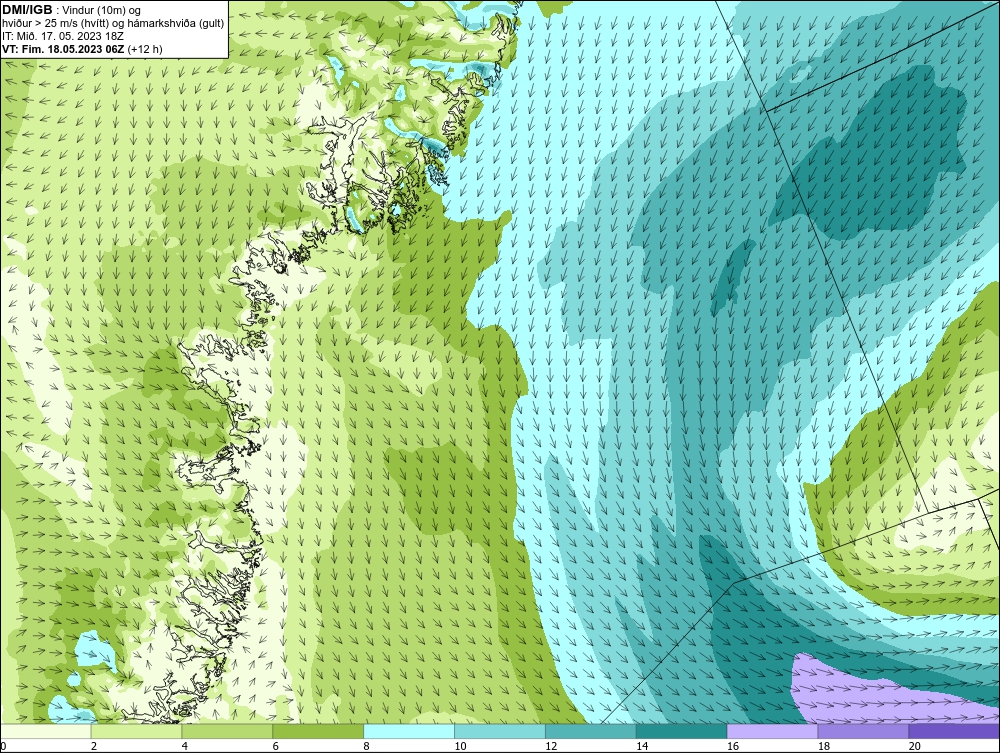Click the 16–18 m/s lavender legend swatch
This screenshot has width=1000, height=753.
(x=772, y=731)
